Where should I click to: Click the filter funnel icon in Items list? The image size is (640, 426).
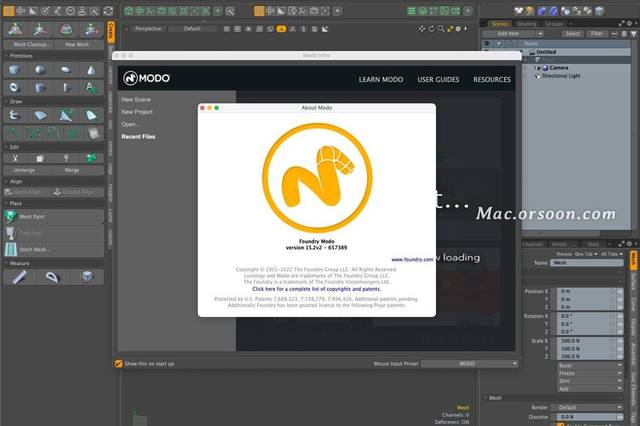click(x=633, y=34)
